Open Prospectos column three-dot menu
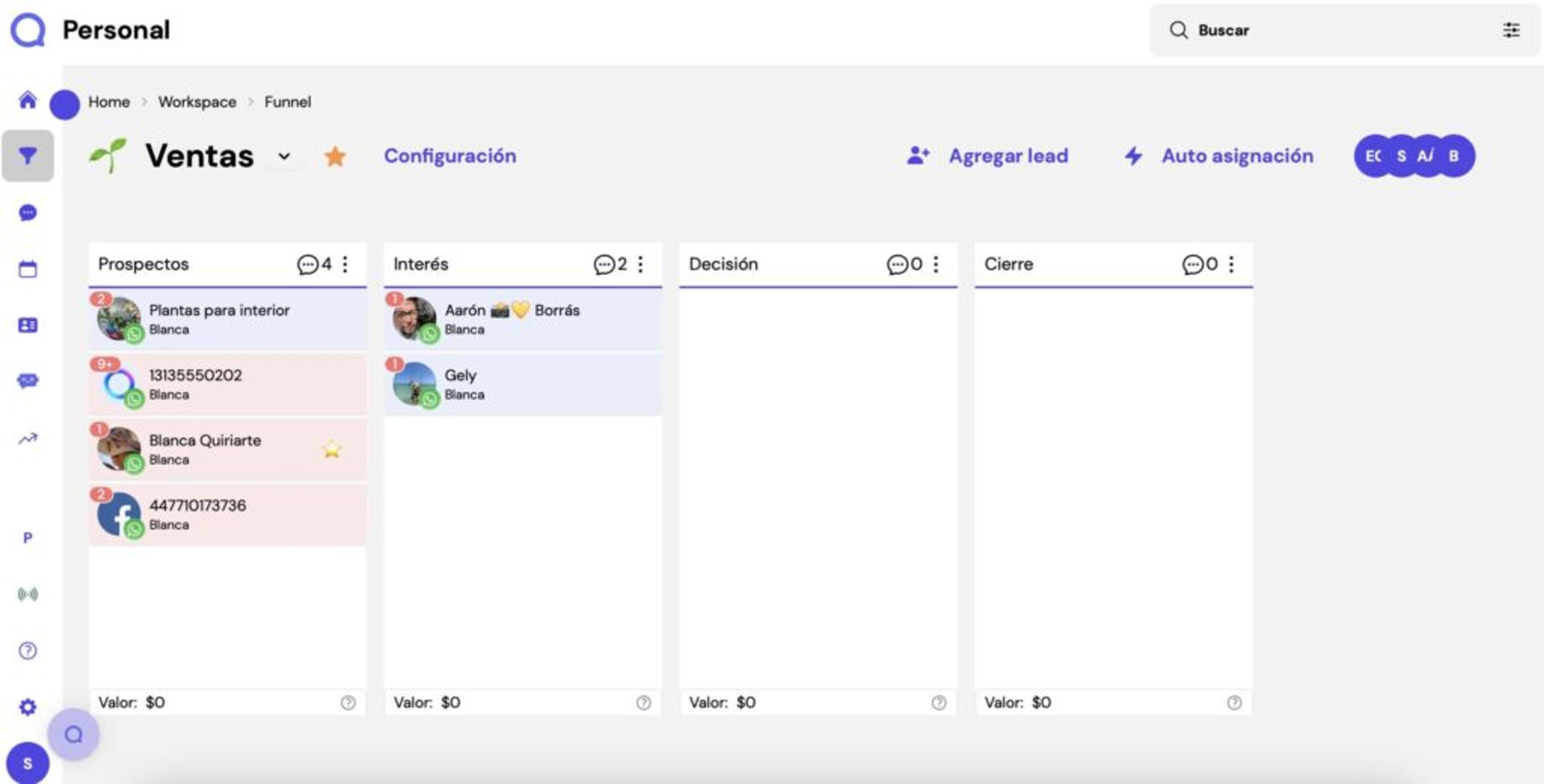 [345, 264]
